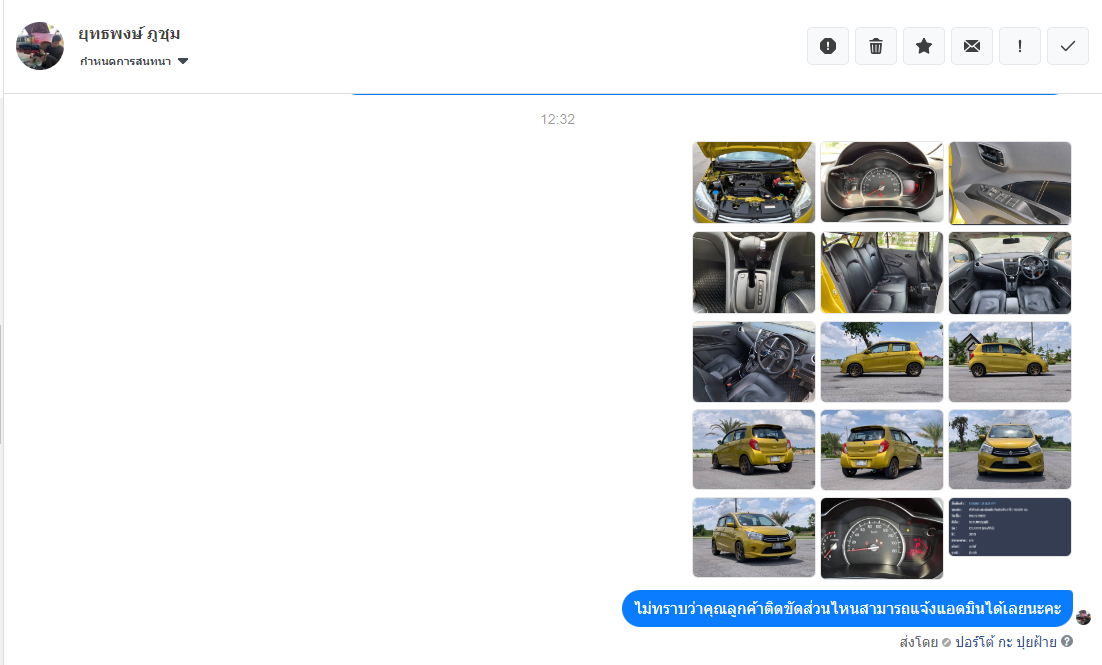Mark conversation done with the checkmark button

1068,46
